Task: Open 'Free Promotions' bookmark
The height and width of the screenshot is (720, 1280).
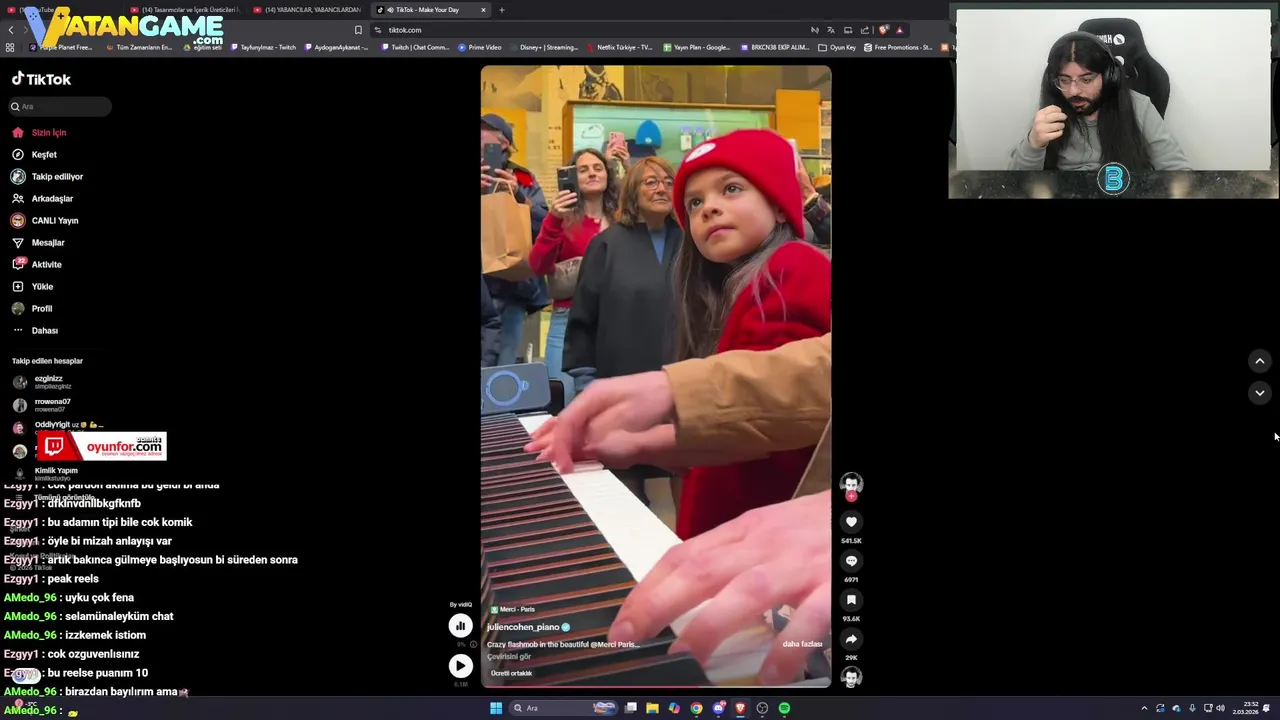Action: (899, 47)
